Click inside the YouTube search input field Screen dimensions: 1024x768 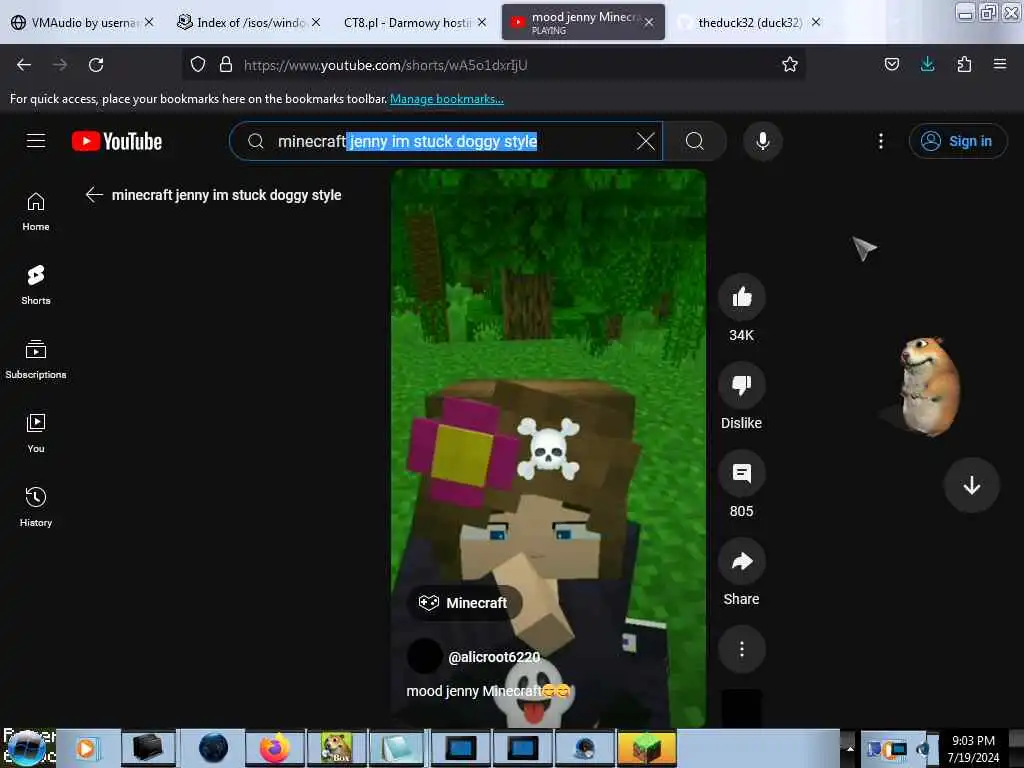coord(444,141)
